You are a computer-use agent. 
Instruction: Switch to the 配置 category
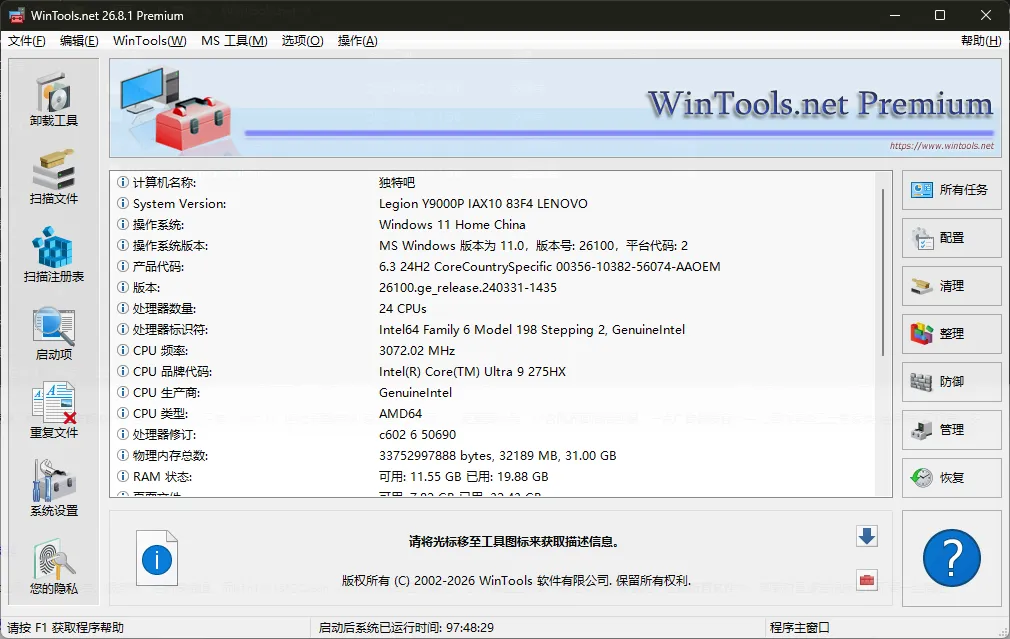tap(951, 238)
